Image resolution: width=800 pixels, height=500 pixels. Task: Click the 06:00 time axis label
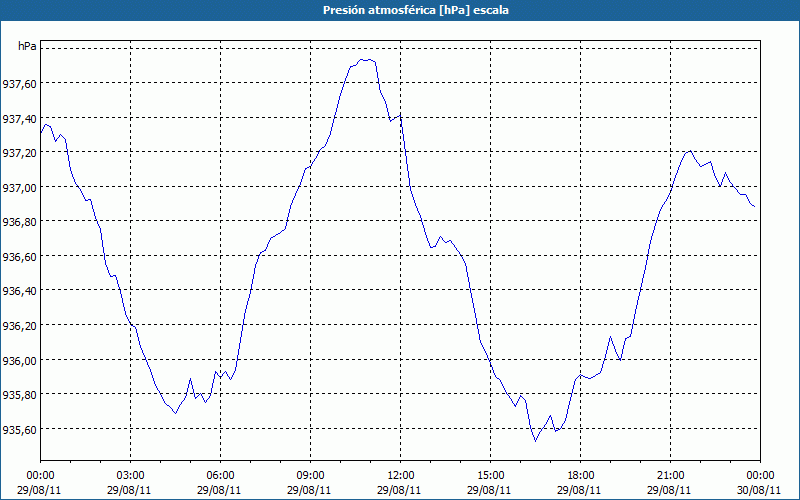coord(220,476)
